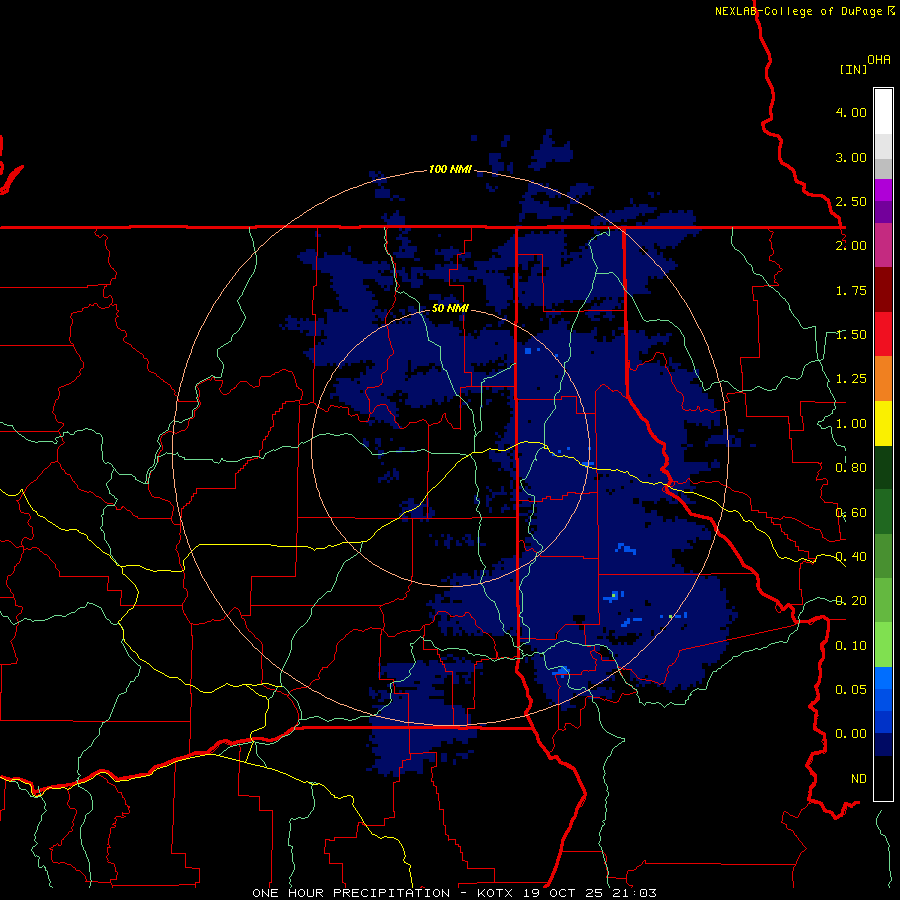Pick the magenta legend swatch beside 2.00

(x=883, y=246)
